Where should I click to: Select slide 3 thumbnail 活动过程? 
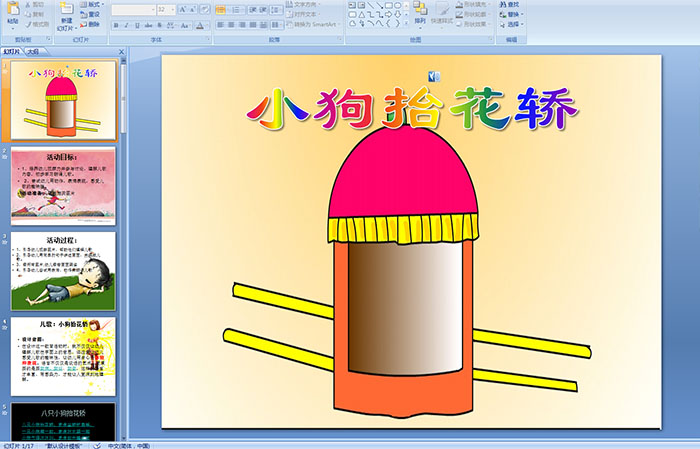click(x=63, y=271)
